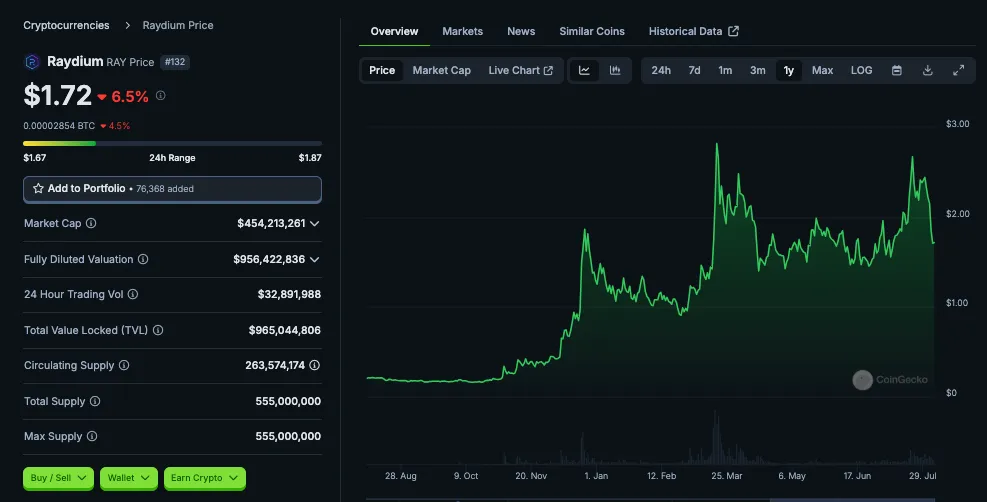This screenshot has height=502, width=987.
Task: Show Total Value Locked info icon
Action: coord(158,330)
